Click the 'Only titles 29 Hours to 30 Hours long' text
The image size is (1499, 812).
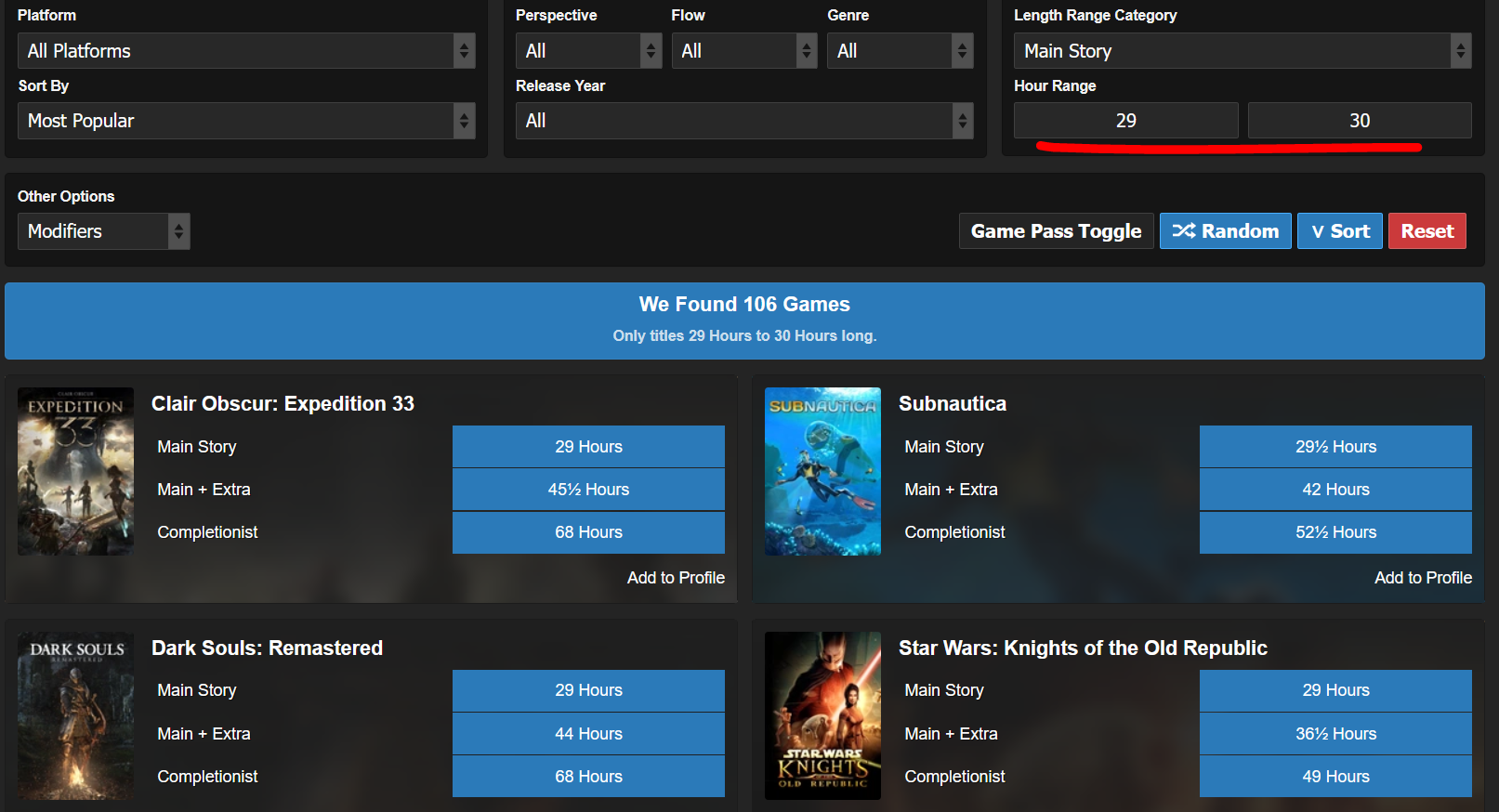click(744, 336)
